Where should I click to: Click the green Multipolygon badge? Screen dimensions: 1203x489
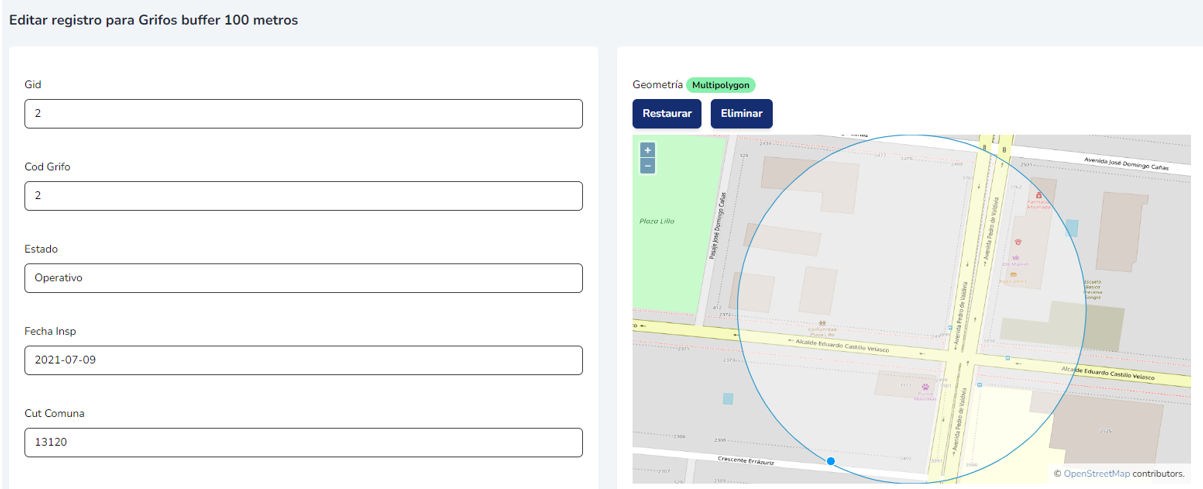coord(721,85)
